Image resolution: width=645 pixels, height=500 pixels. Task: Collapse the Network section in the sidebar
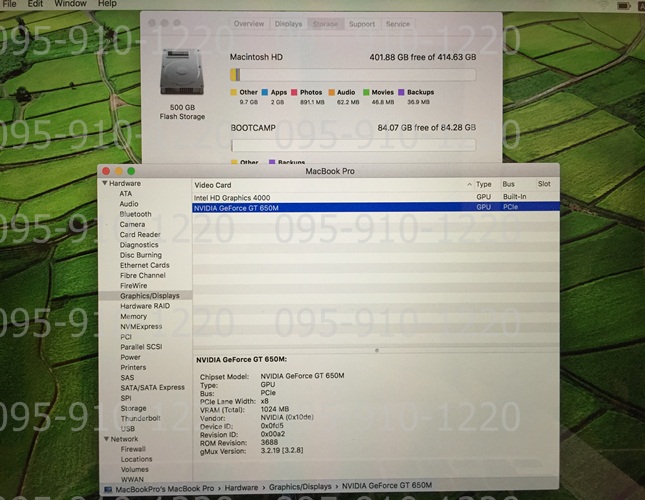104,439
